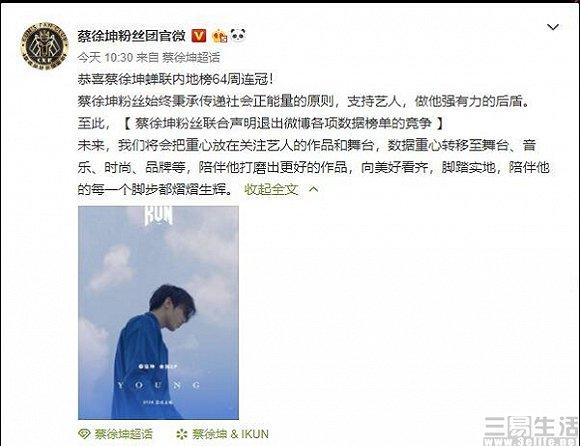
Task: Collapse the post with the arrow after 收起全文
Action: (x=314, y=189)
